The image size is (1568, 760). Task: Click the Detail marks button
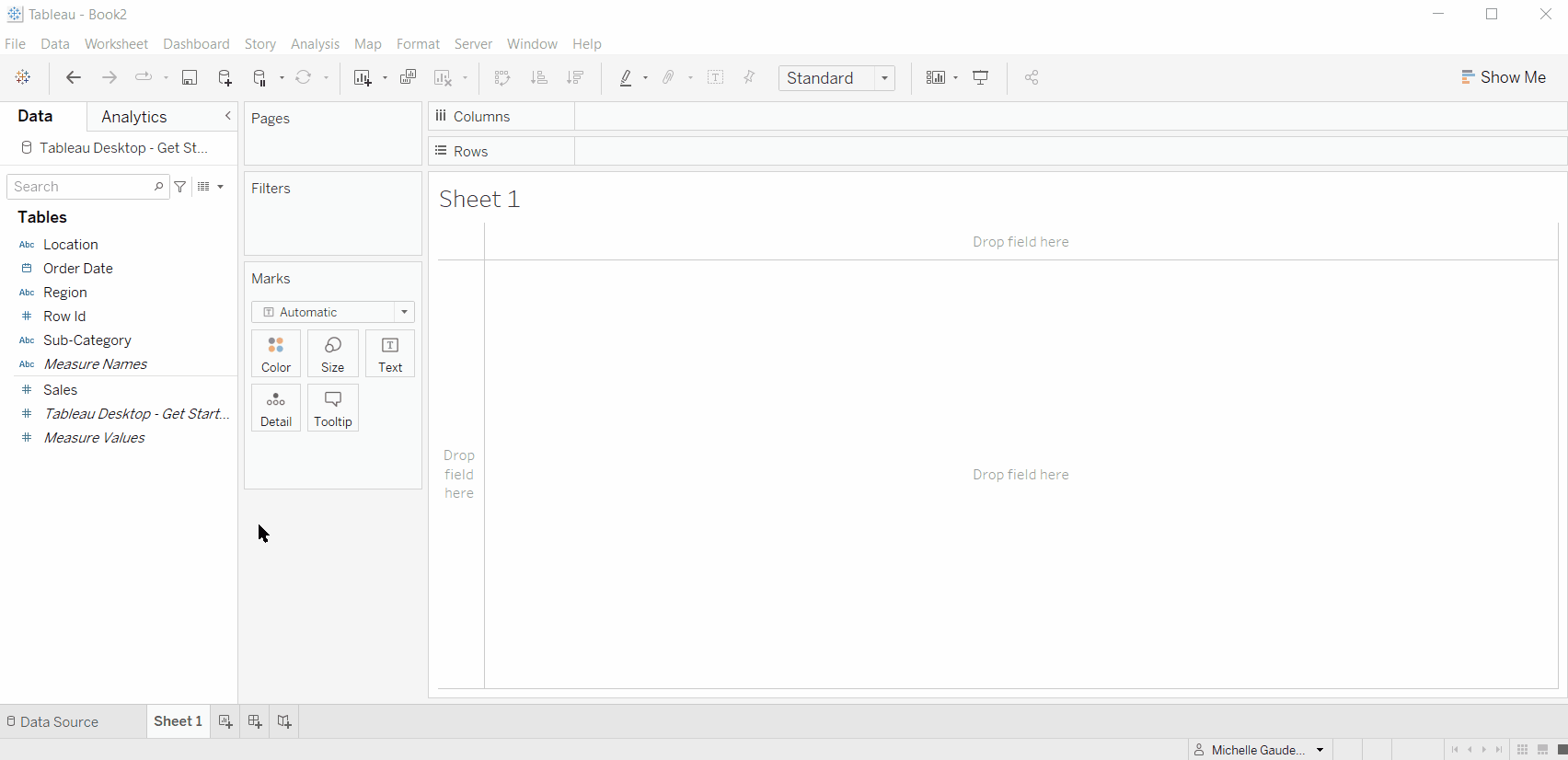[x=276, y=408]
